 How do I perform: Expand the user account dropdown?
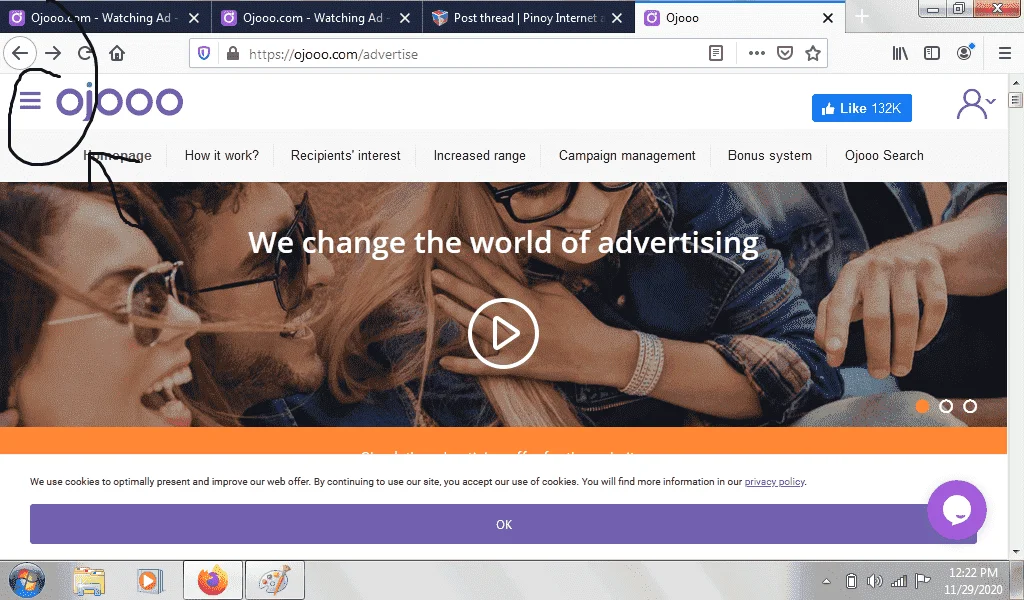point(976,104)
